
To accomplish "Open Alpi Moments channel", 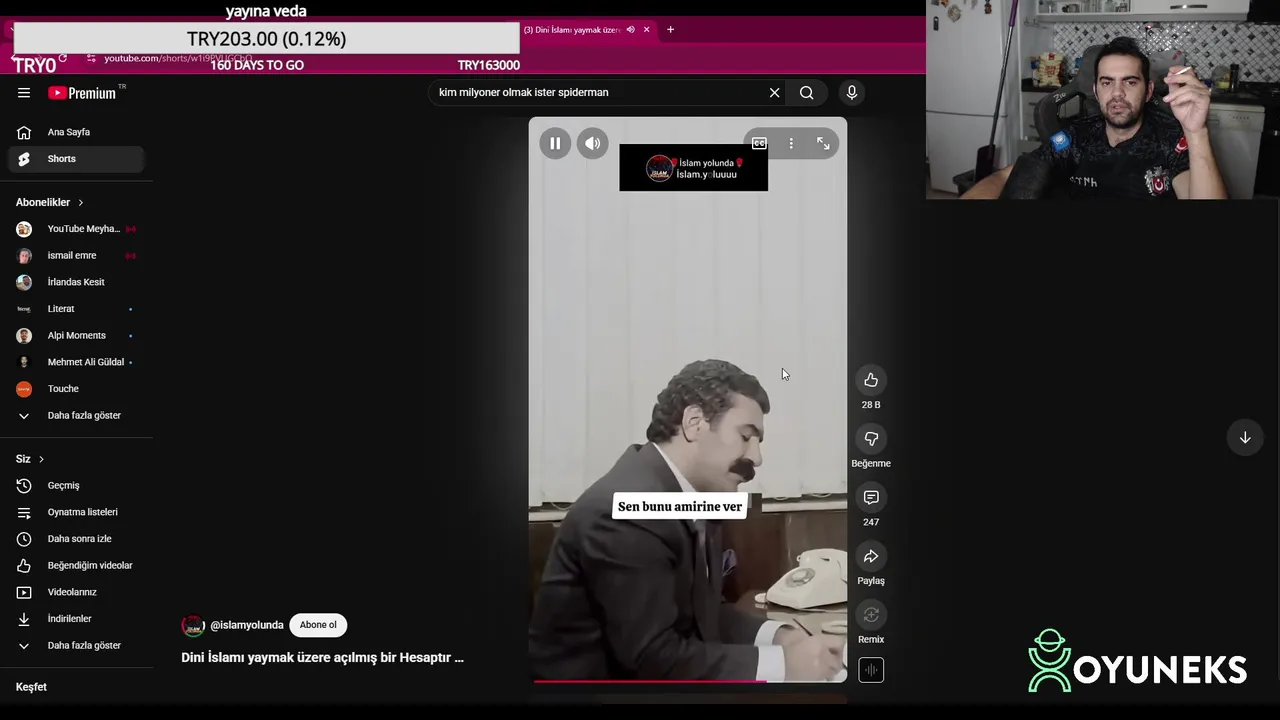I will [x=76, y=336].
